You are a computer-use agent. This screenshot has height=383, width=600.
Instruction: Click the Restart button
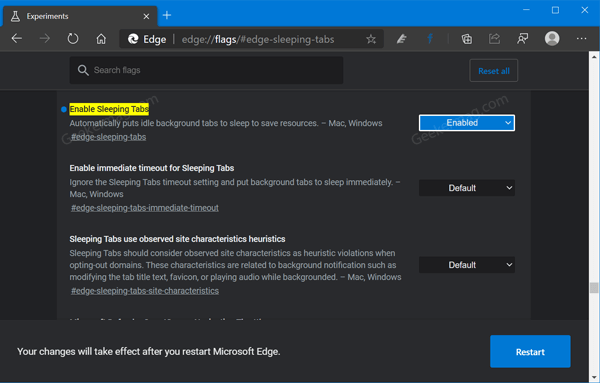pos(530,352)
